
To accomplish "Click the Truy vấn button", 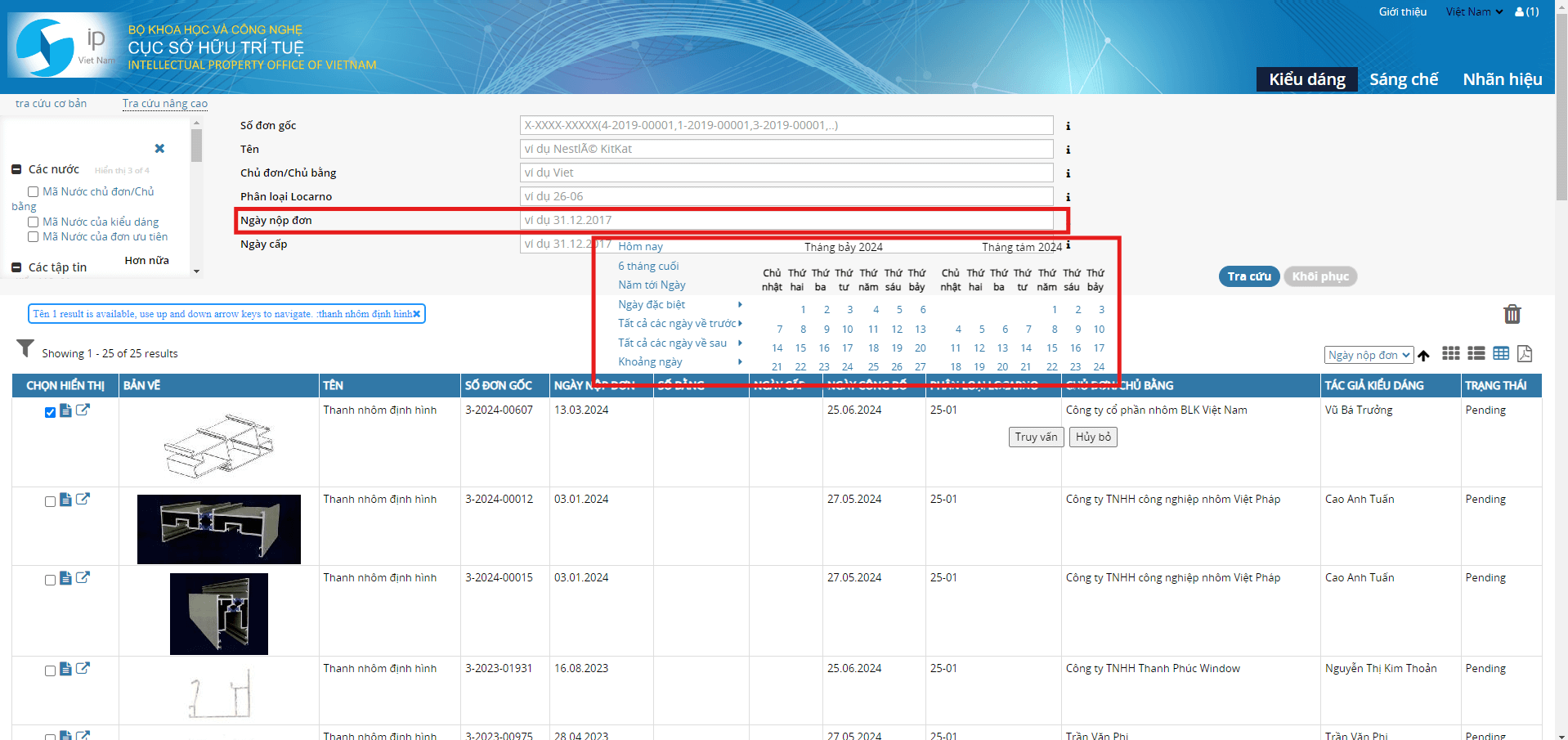I will pyautogui.click(x=1036, y=437).
